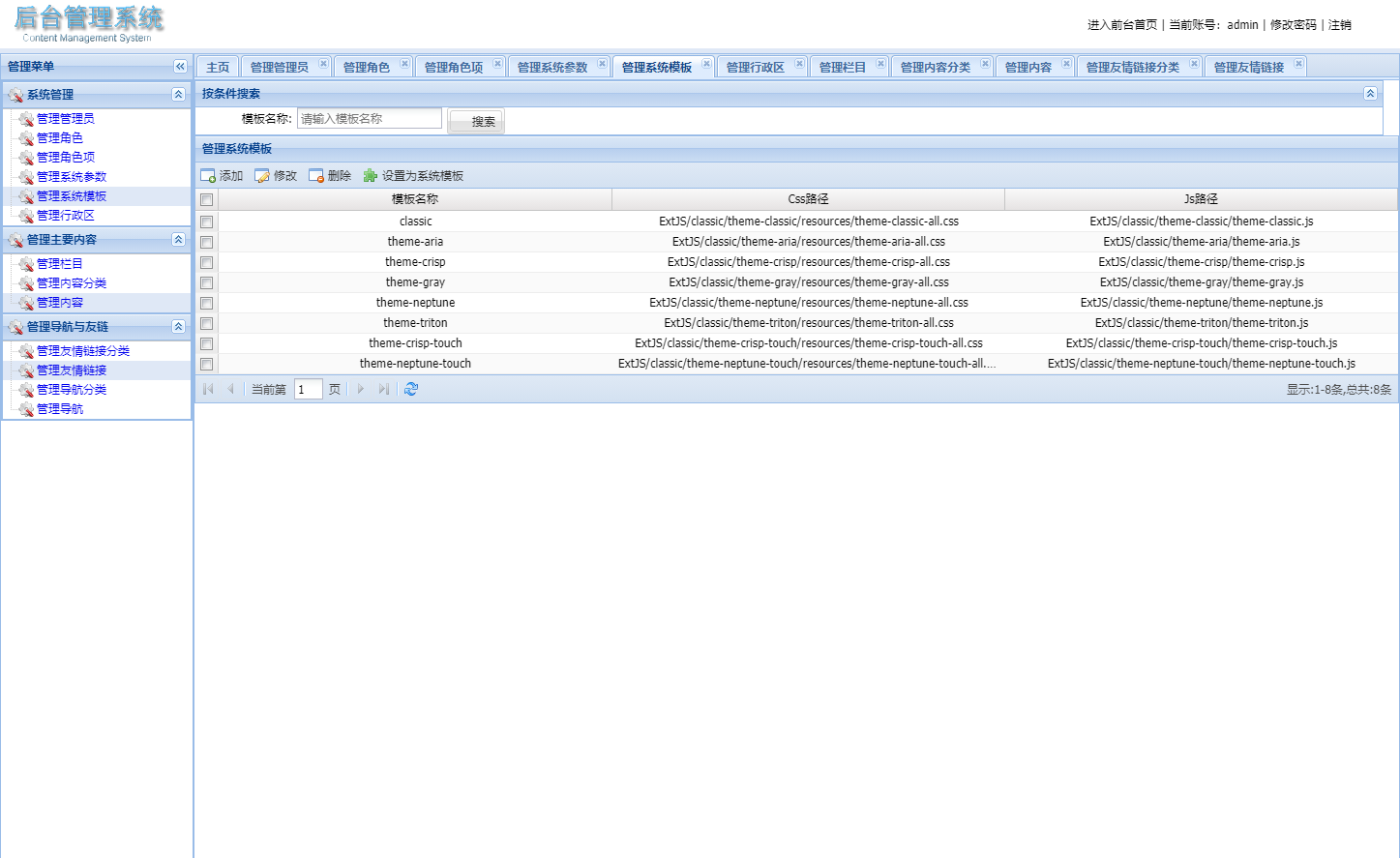Jump to last page in pager

click(384, 389)
